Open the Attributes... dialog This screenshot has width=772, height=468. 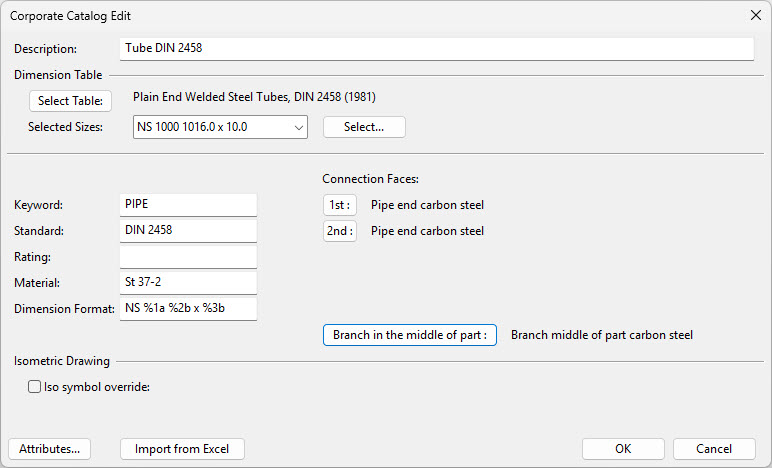pyautogui.click(x=49, y=449)
